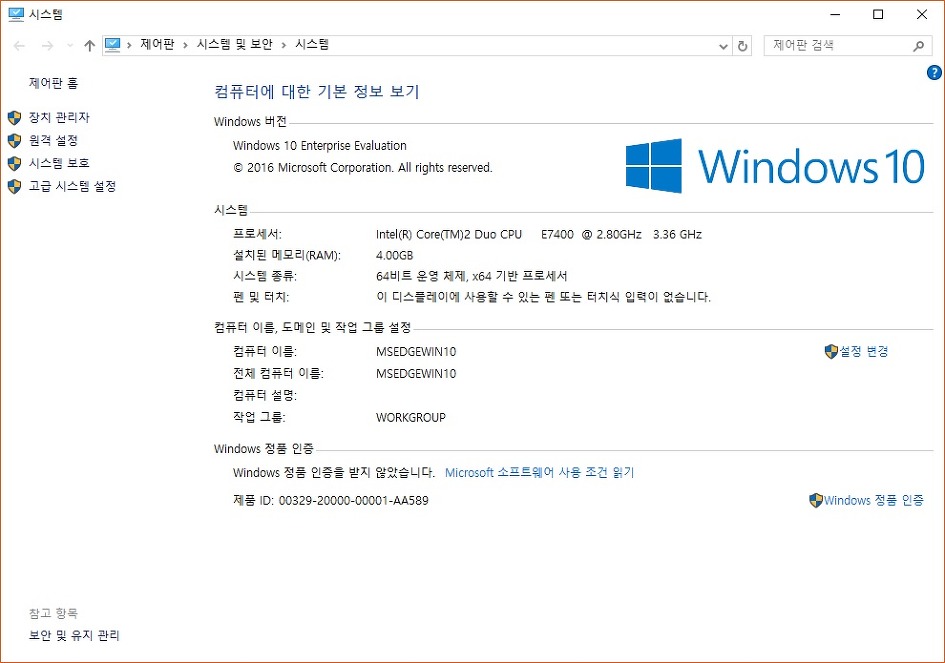945x663 pixels.
Task: Open 고급 시스템 설정 from the sidebar
Action: [x=72, y=186]
